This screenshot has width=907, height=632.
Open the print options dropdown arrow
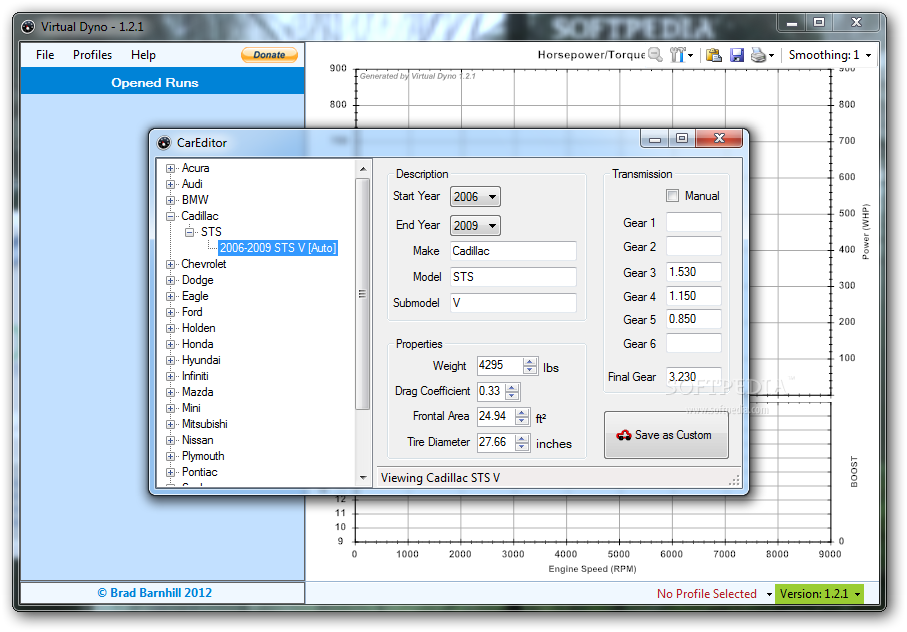tap(771, 56)
